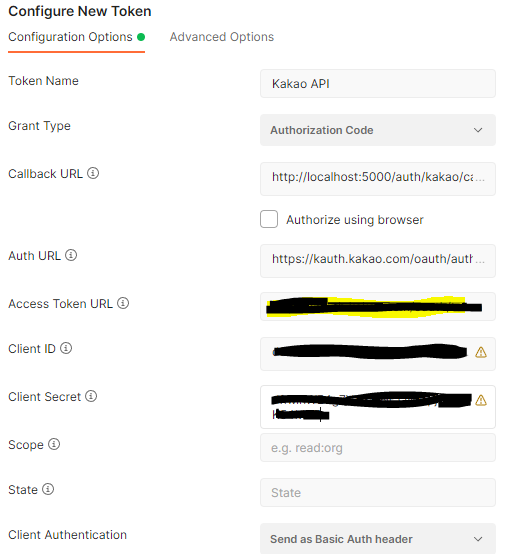Open the Auth URL info icon
The image size is (509, 554).
pyautogui.click(x=71, y=255)
